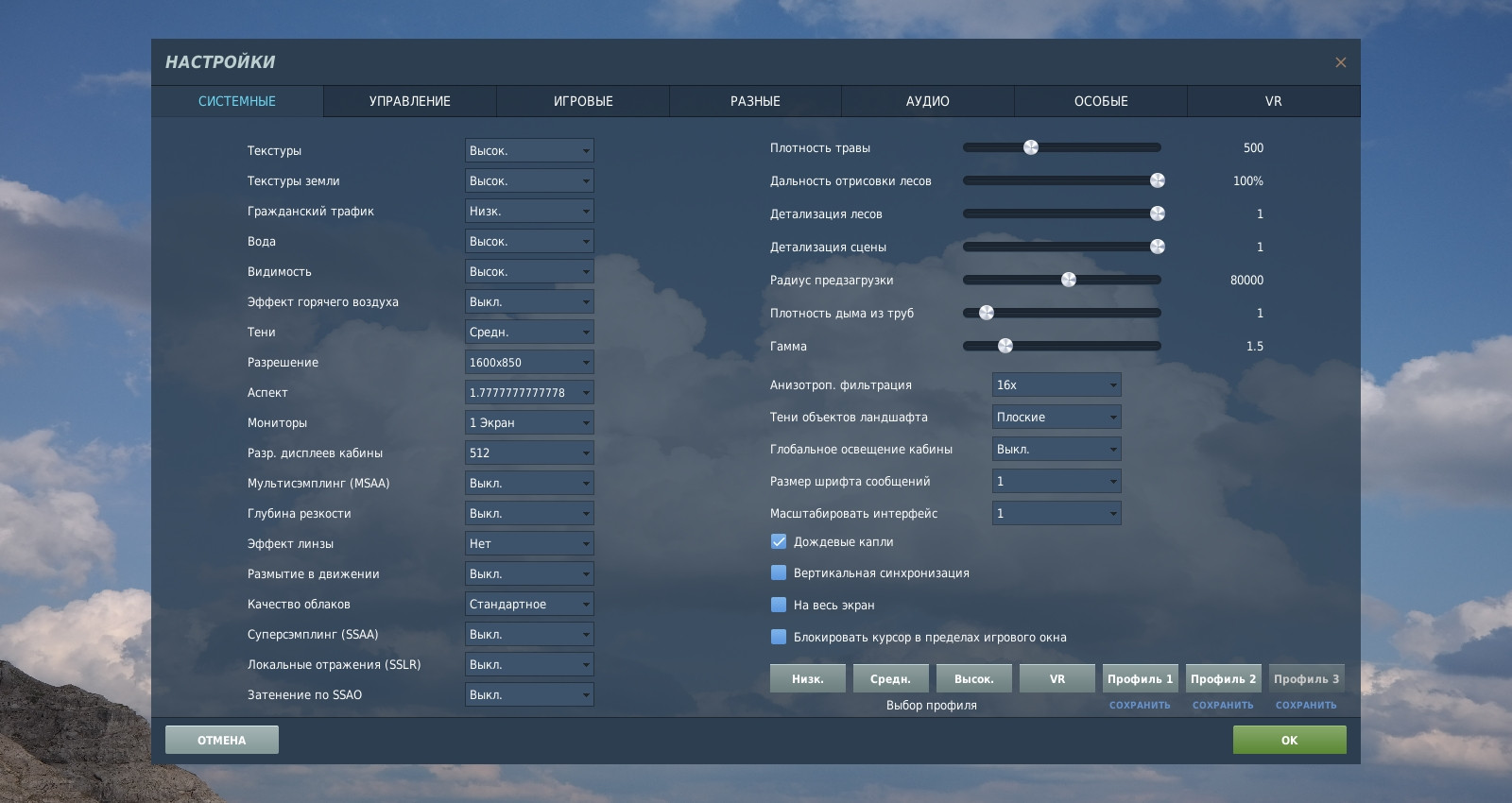Click the Радиус предзагрузки slider handle

point(1069,280)
